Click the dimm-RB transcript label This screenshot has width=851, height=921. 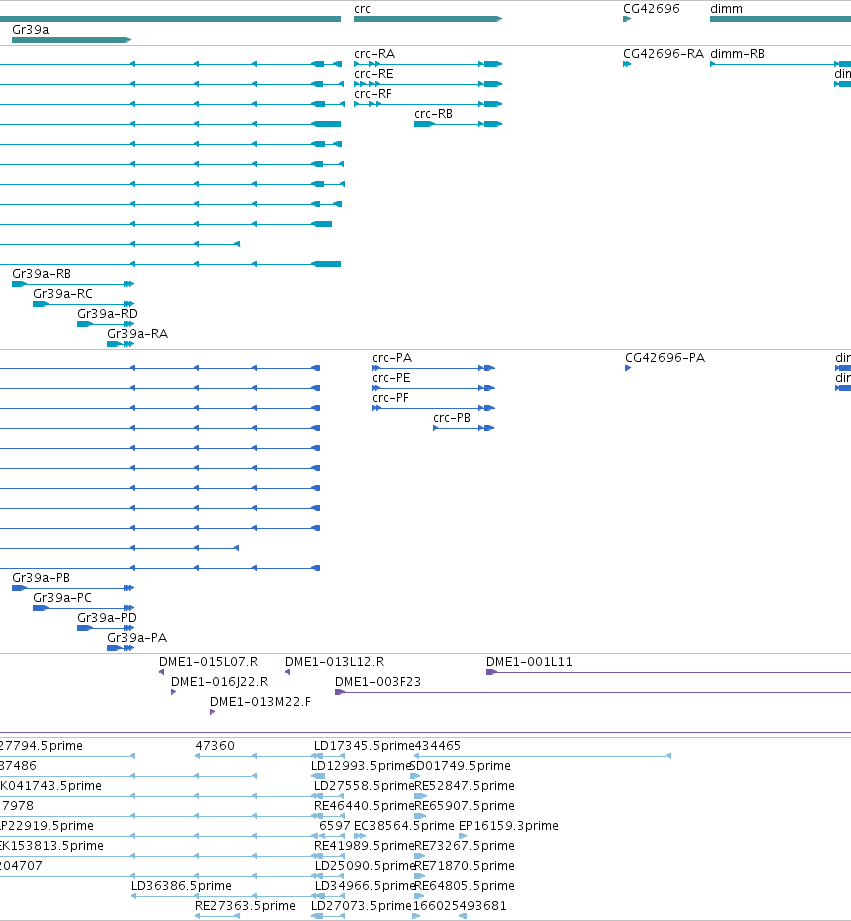(737, 54)
